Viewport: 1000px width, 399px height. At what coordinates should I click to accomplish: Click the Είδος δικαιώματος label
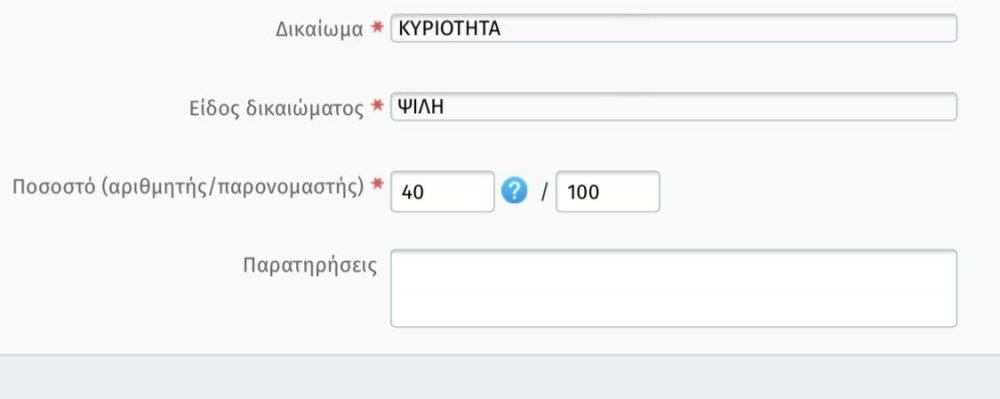277,108
